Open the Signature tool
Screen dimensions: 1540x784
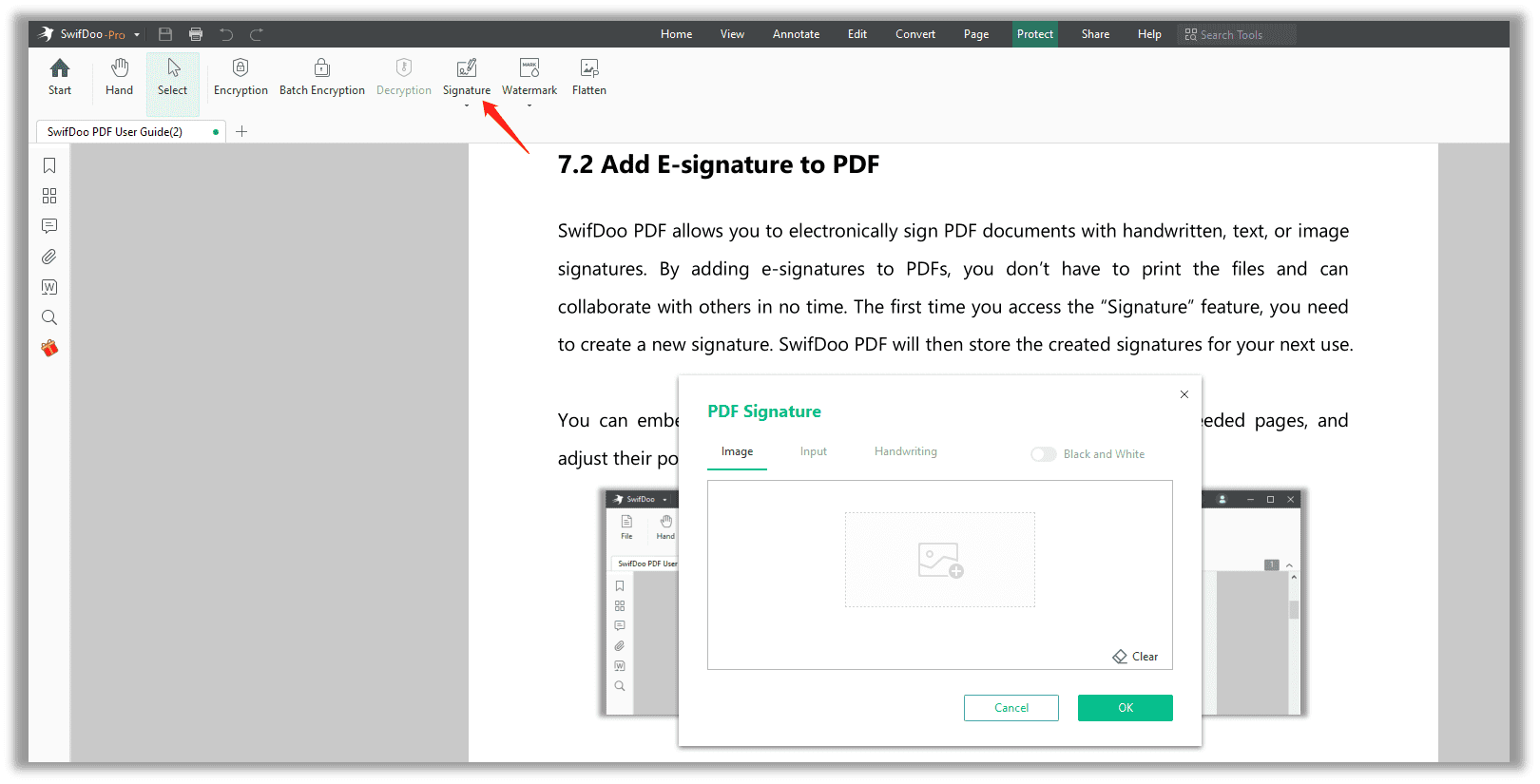tap(467, 77)
